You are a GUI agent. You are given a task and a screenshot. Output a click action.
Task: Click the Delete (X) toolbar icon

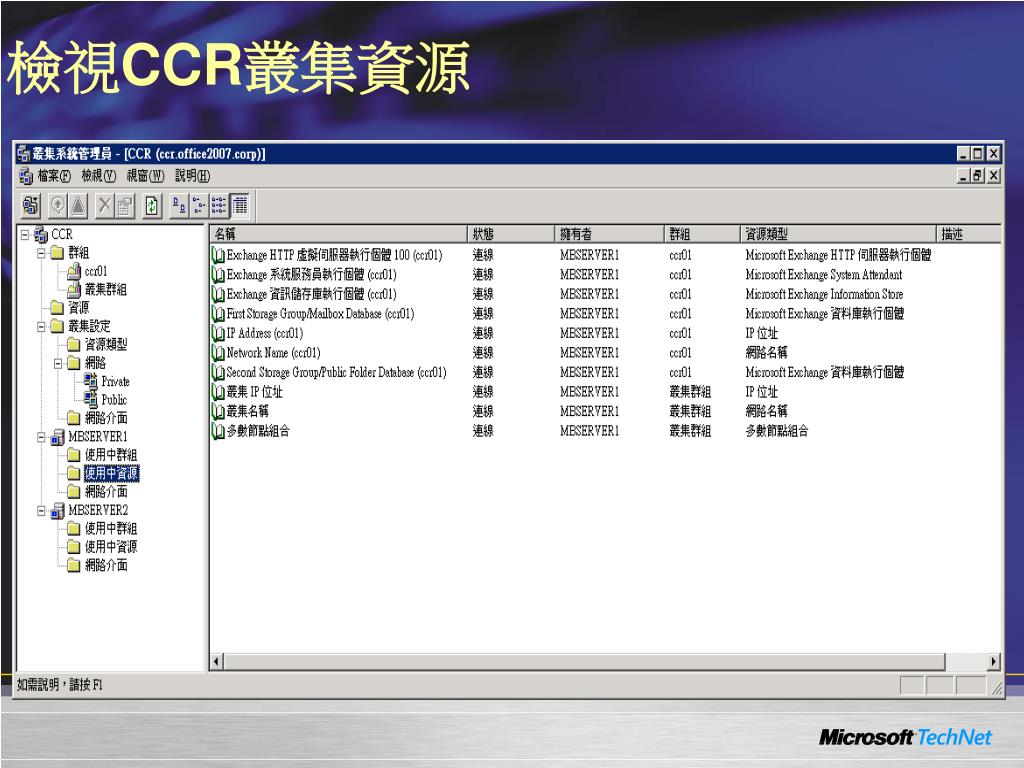104,206
